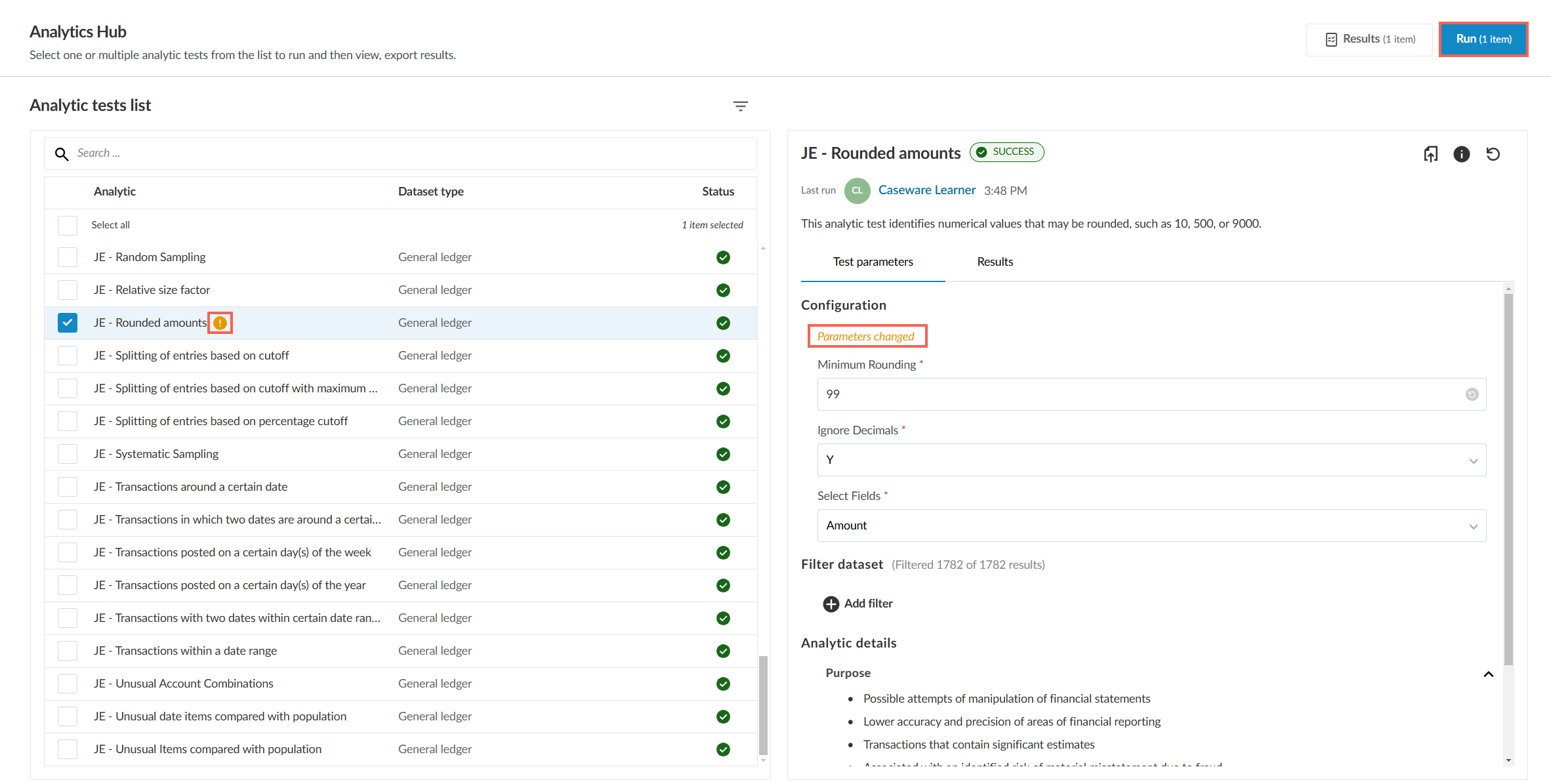Click the parameters panel scrollbar thumb
The image size is (1551, 784).
point(1508,479)
